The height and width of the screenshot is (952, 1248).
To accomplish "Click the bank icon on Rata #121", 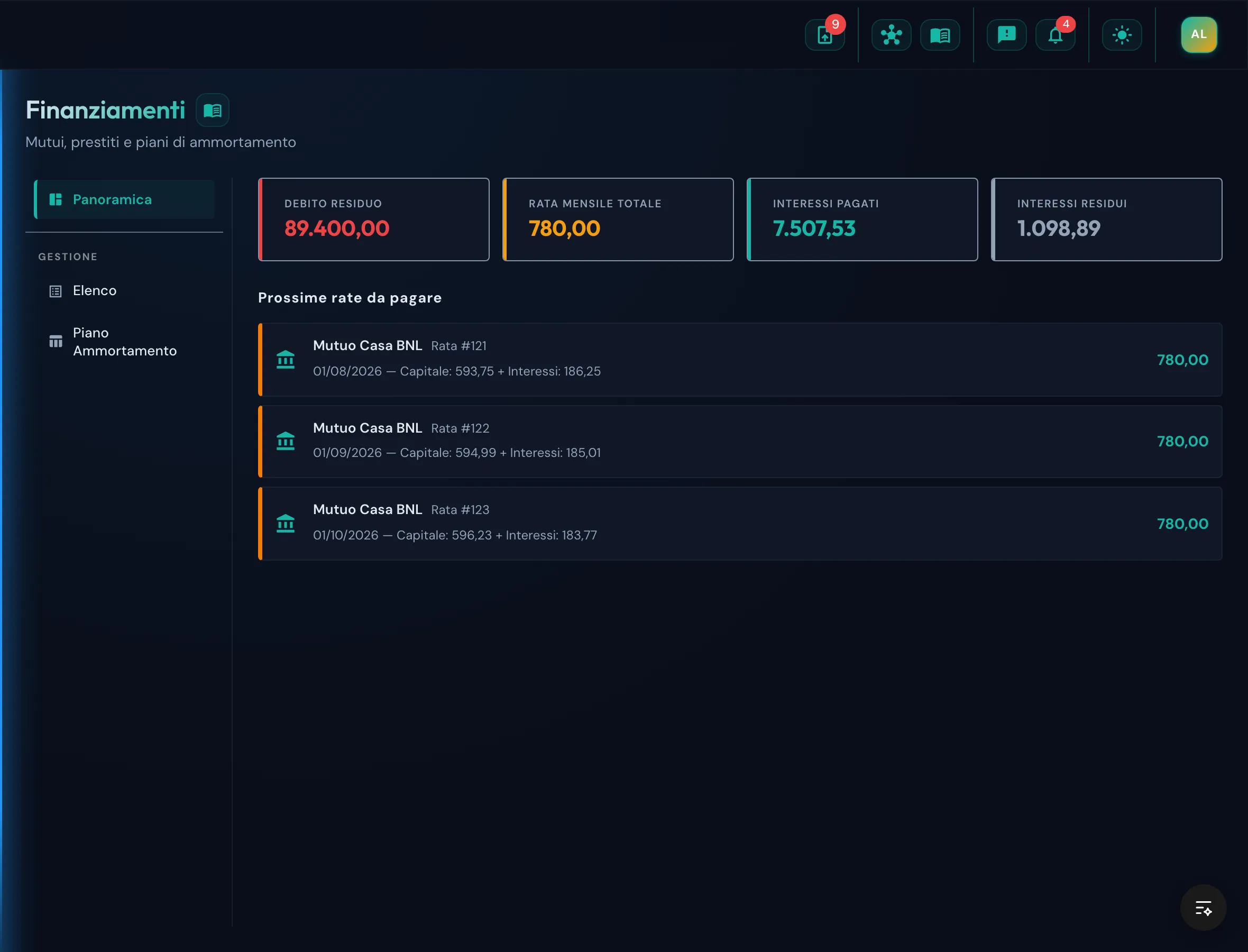I will pyautogui.click(x=286, y=359).
